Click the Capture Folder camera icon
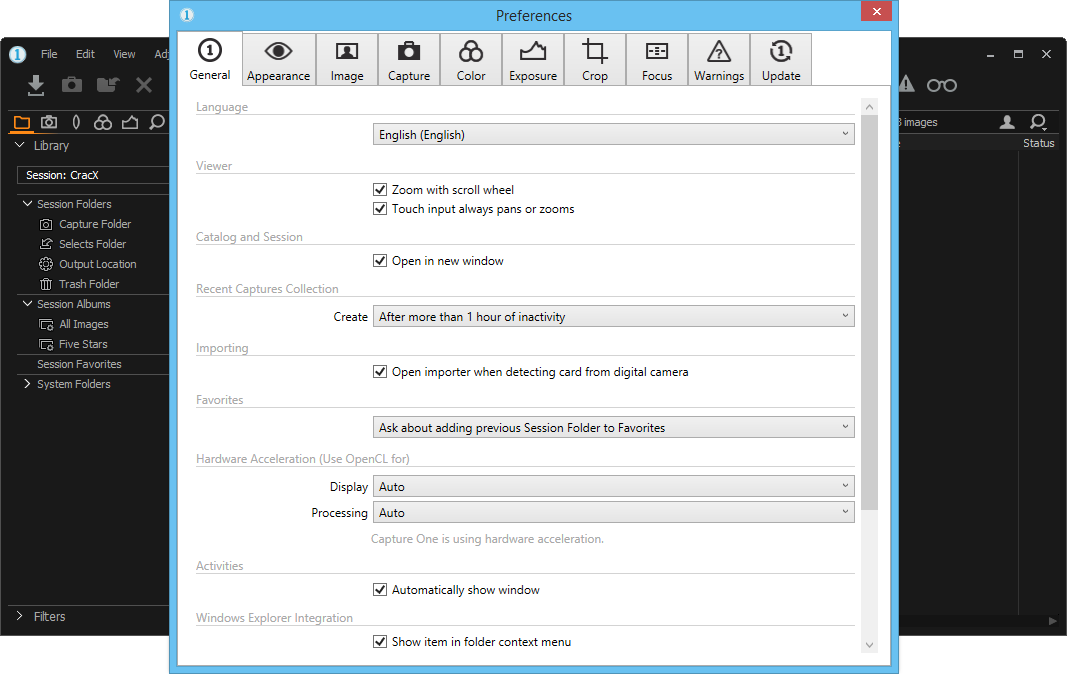This screenshot has width=1067, height=674. tap(46, 224)
